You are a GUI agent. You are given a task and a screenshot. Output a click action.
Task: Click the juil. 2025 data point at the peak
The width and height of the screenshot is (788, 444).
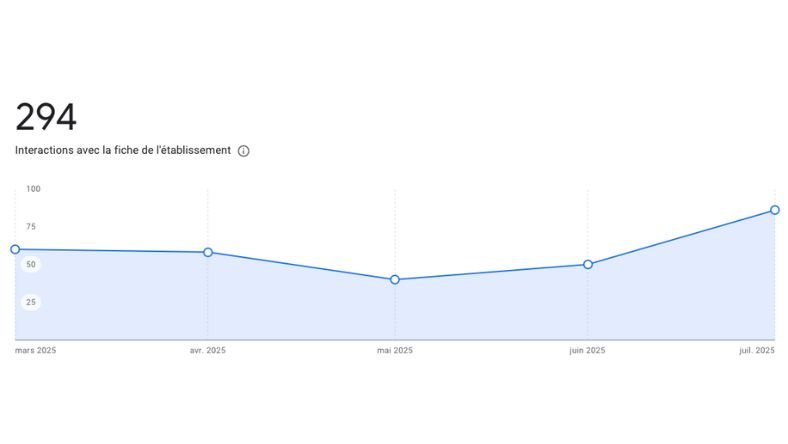775,210
